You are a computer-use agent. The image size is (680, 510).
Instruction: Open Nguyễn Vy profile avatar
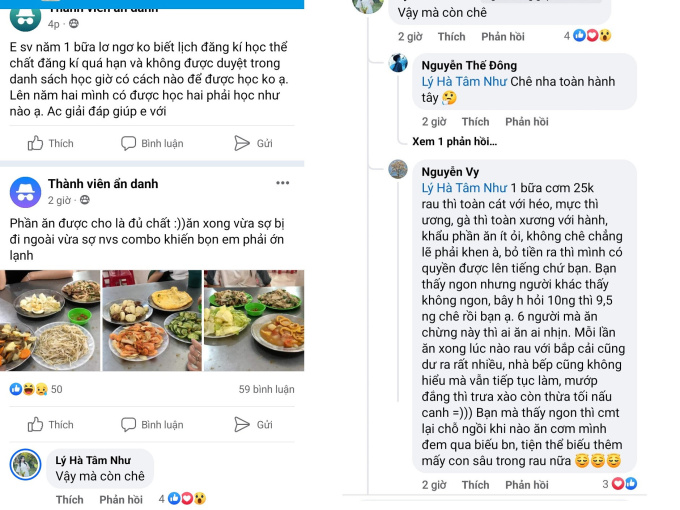398,169
